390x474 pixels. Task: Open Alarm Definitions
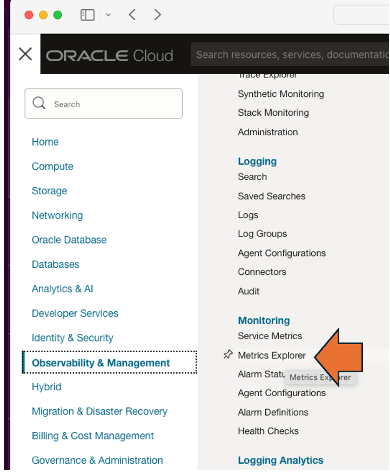(x=273, y=412)
